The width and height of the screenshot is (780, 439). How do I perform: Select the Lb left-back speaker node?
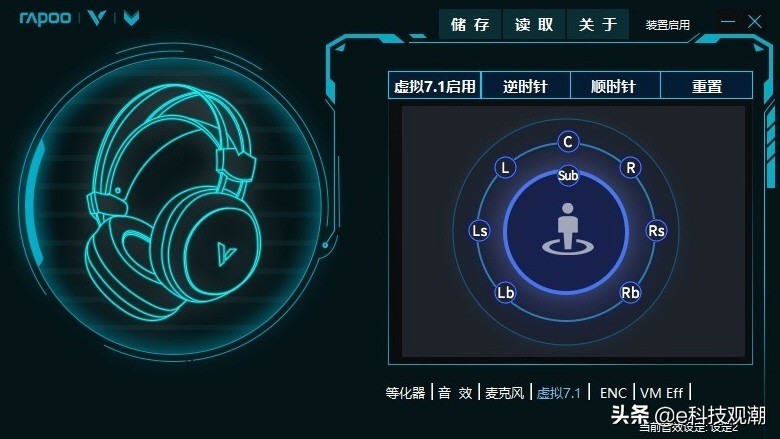point(505,292)
